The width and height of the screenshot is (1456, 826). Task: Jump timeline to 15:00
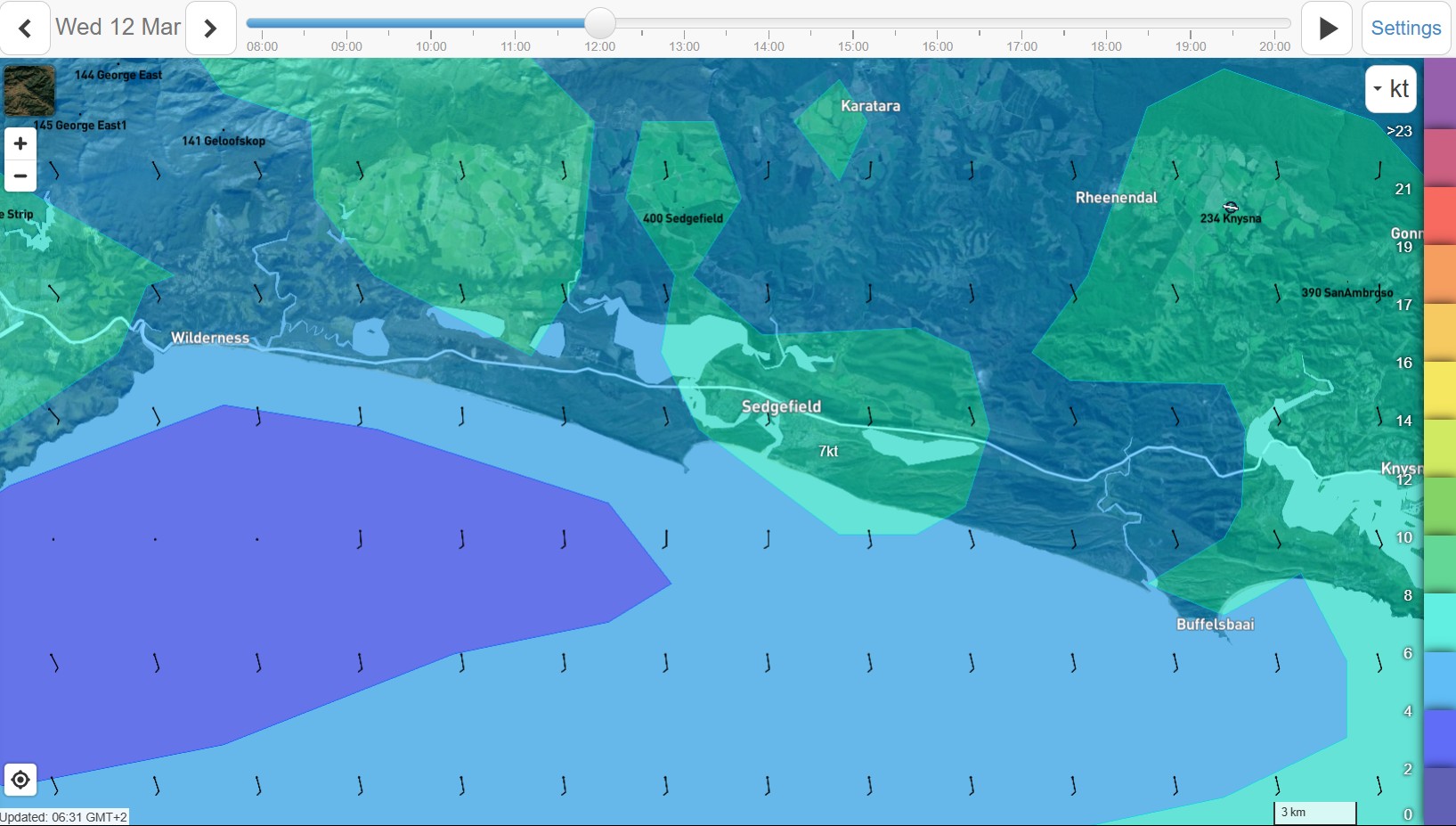pyautogui.click(x=853, y=46)
